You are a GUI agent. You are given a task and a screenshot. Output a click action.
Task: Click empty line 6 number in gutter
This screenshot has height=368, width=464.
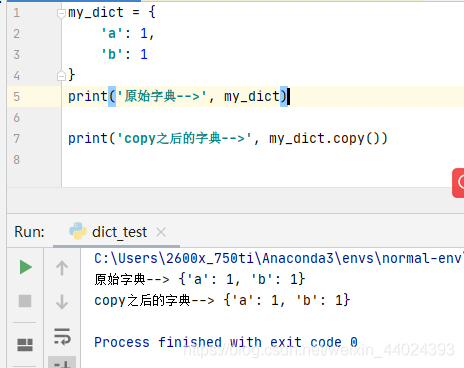coord(17,118)
